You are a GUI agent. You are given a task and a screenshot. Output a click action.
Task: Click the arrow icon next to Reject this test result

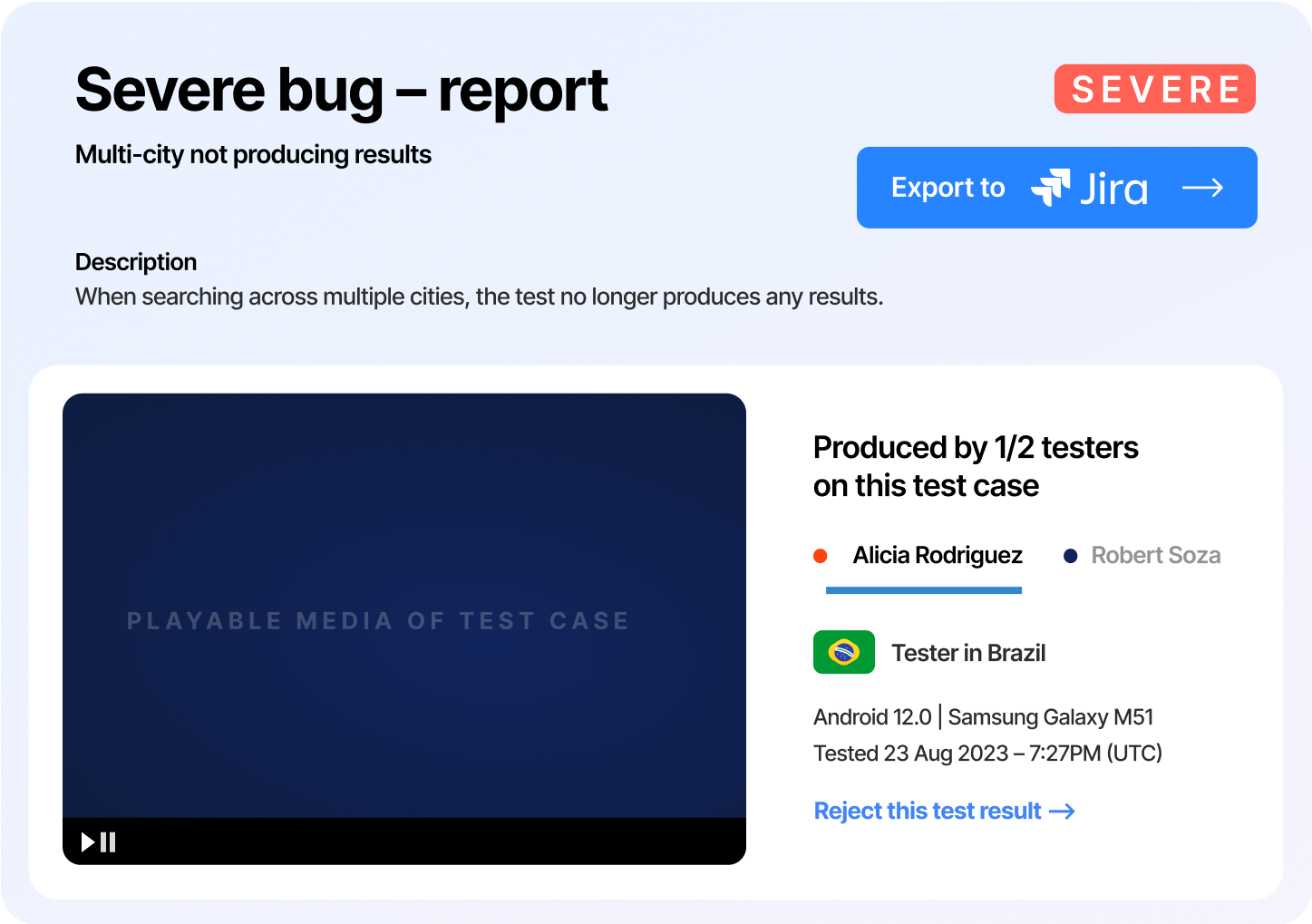pyautogui.click(x=1063, y=812)
